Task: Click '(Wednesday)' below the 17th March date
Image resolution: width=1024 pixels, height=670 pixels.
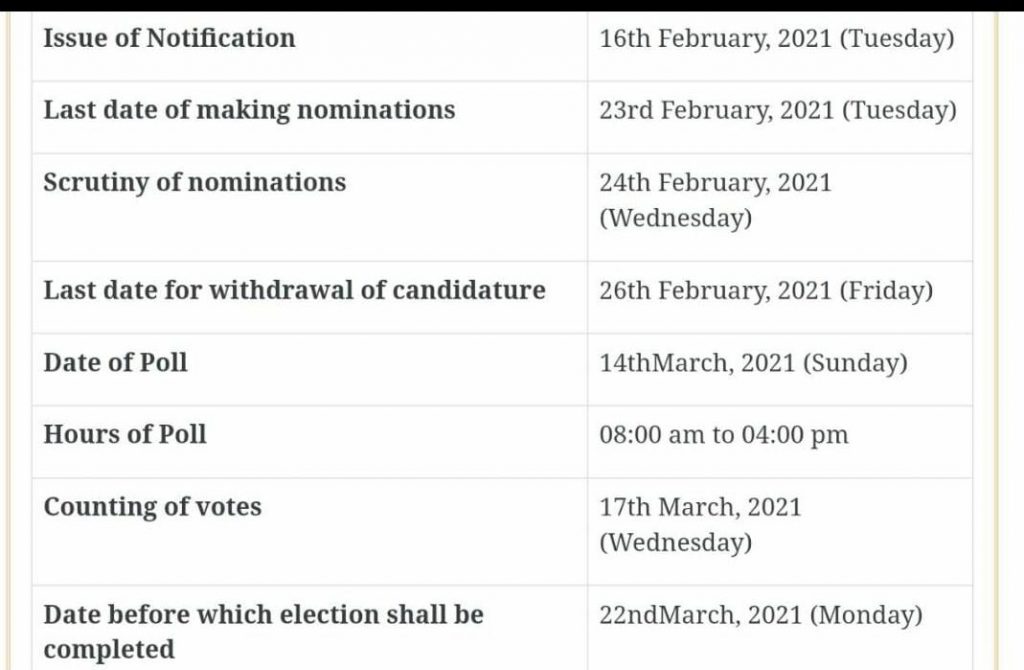Action: click(x=675, y=543)
